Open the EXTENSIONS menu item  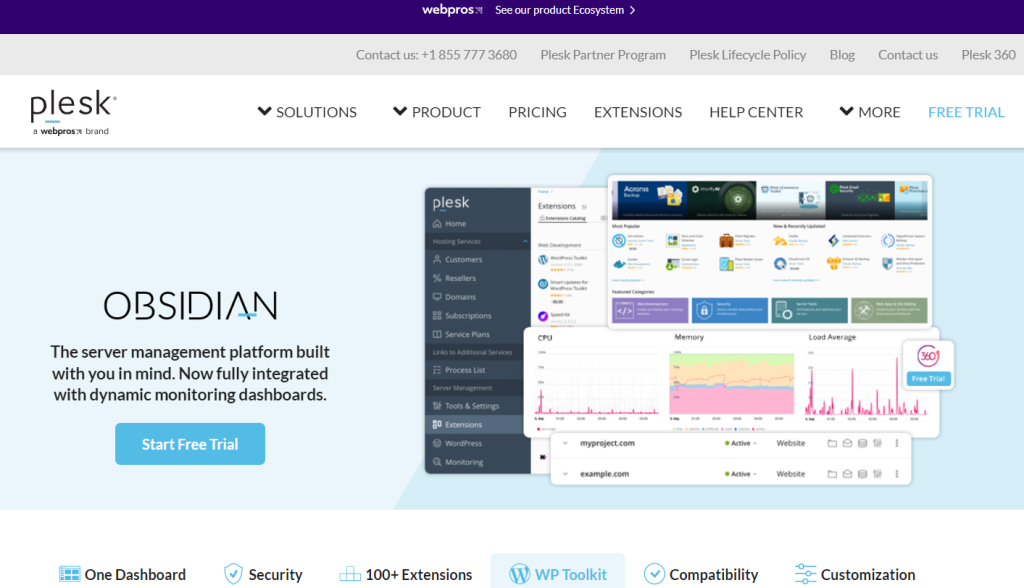(638, 112)
